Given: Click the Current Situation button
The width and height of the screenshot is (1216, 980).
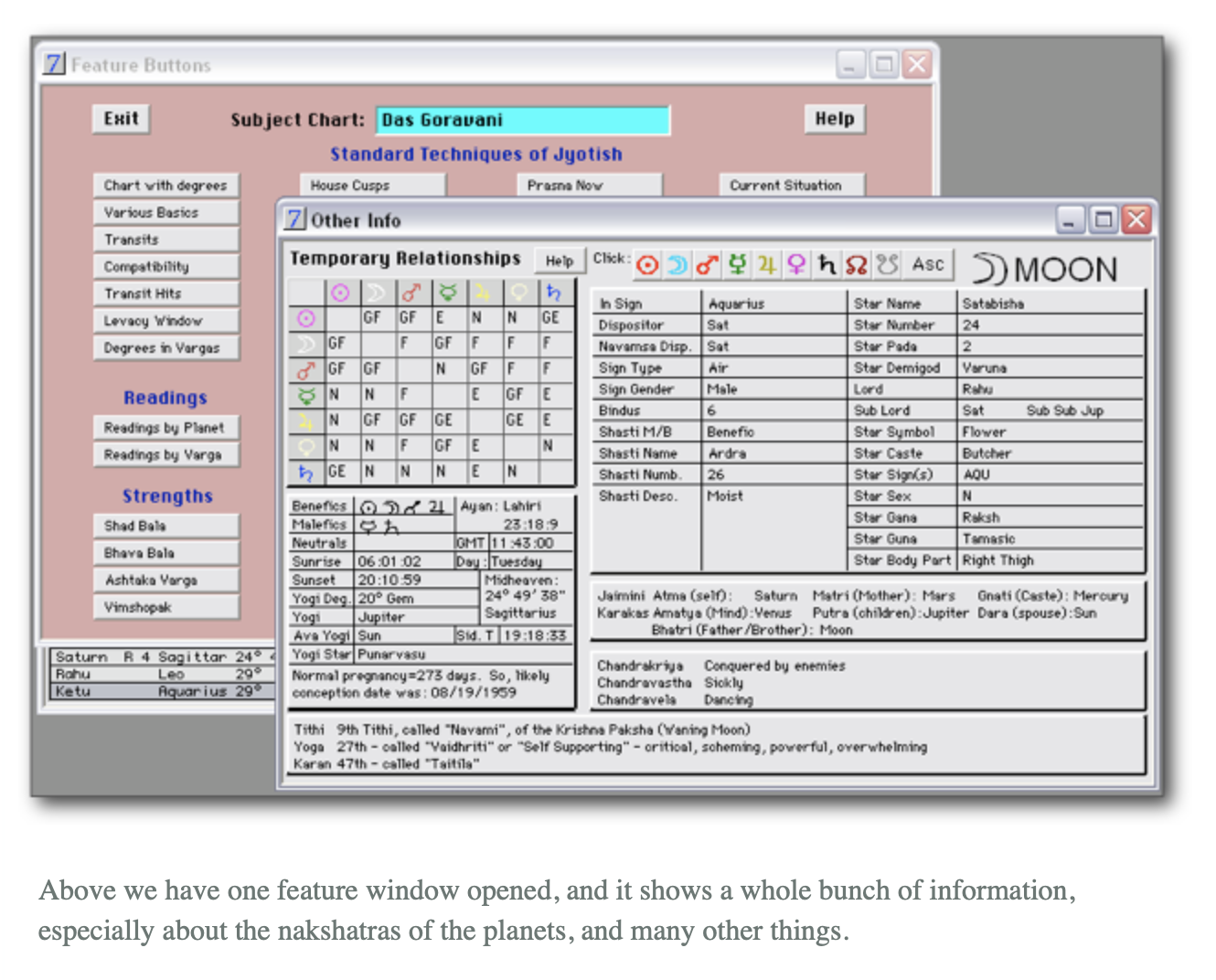Looking at the screenshot, I should coord(790,186).
